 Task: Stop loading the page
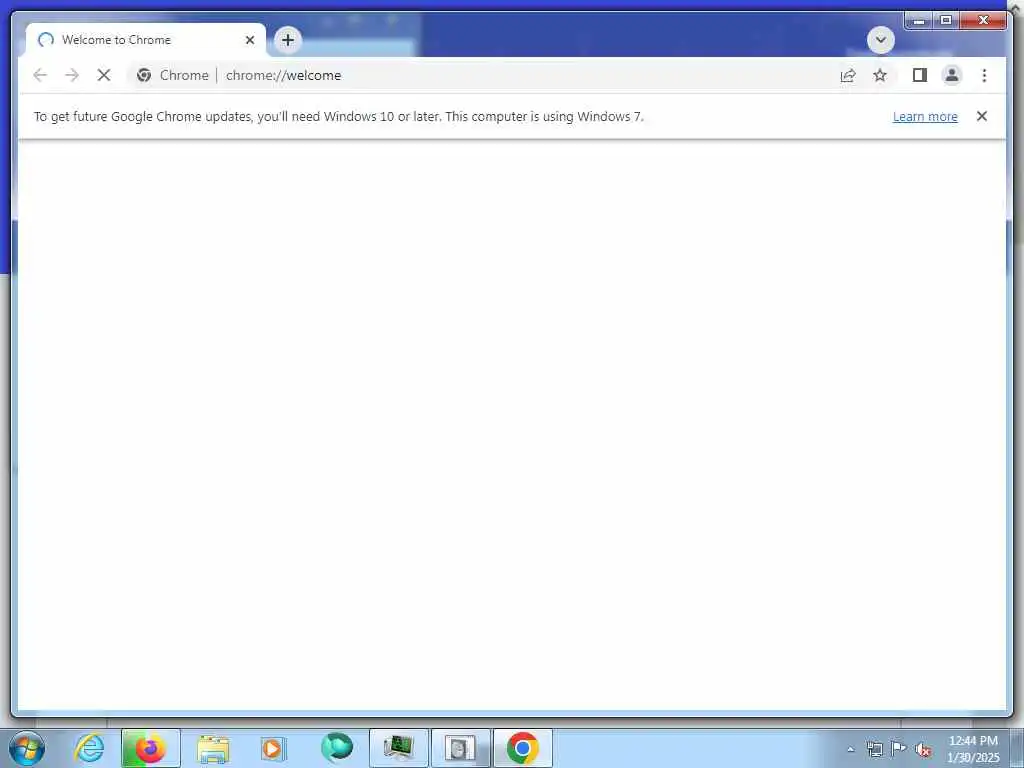(104, 75)
